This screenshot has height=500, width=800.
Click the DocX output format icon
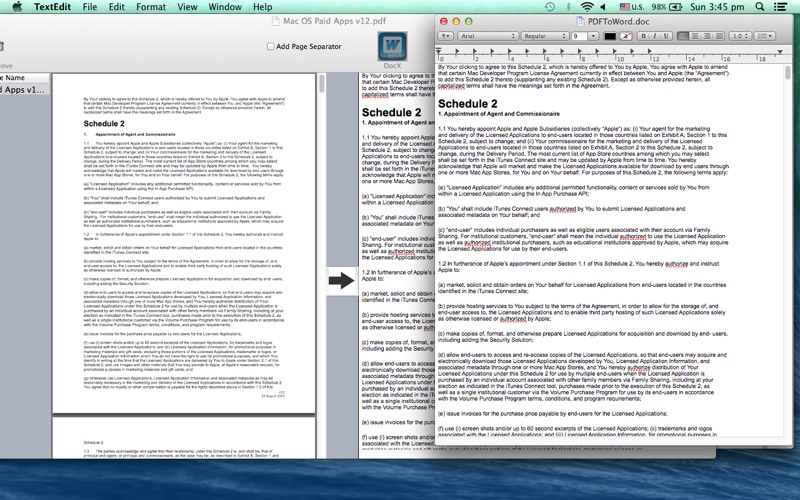(392, 46)
